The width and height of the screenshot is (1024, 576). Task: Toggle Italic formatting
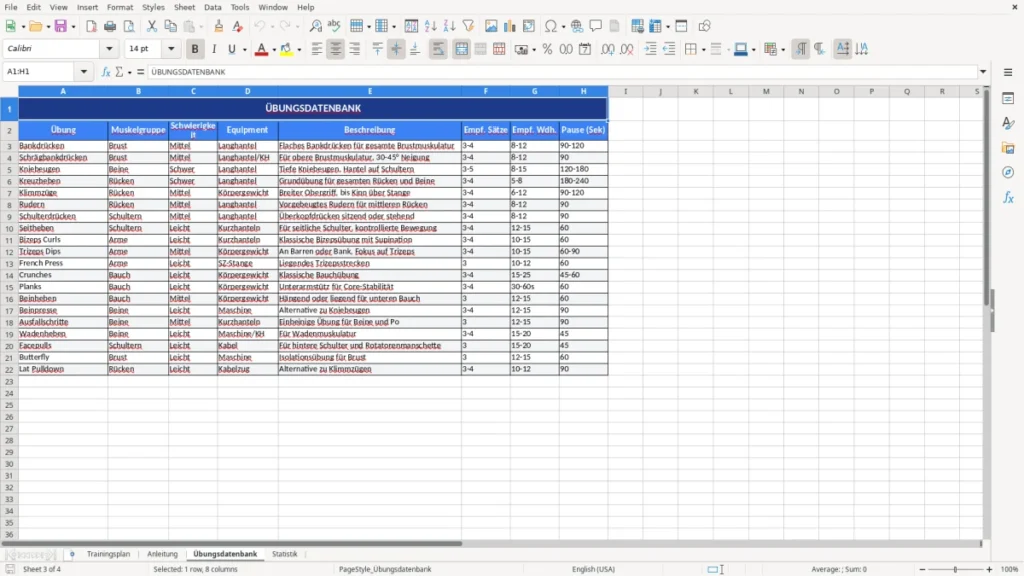214,49
